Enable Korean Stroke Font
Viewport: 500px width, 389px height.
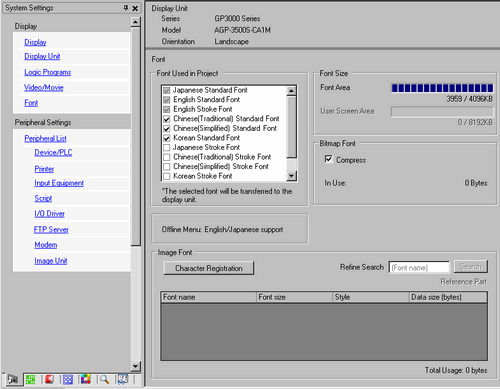[167, 176]
